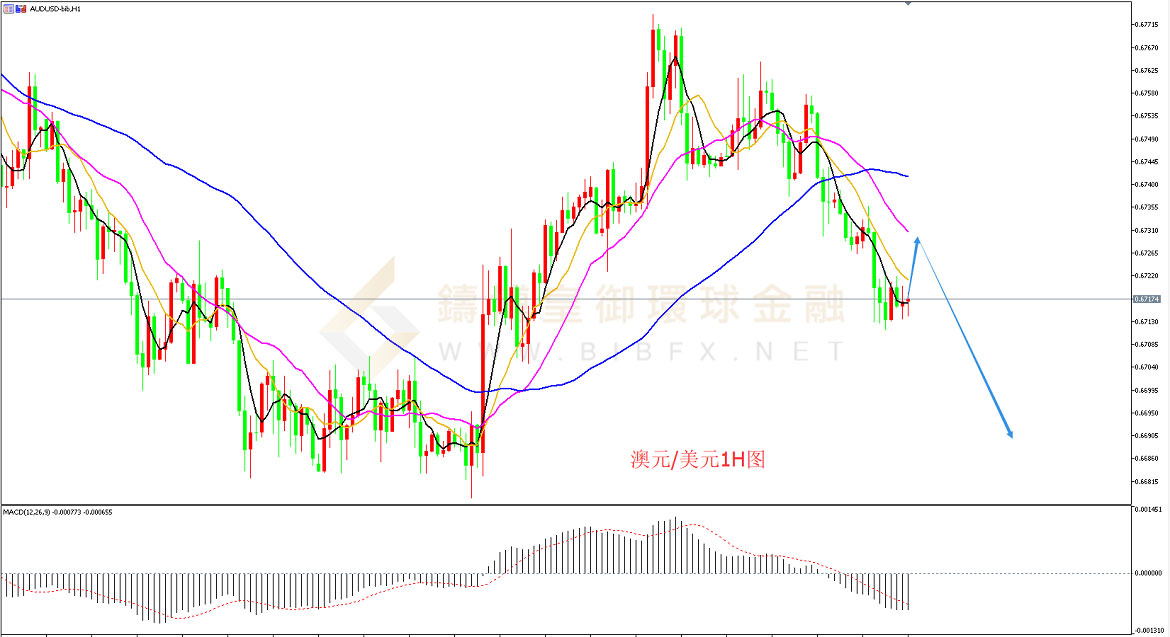Click the MACD(12,26,9) indicator label

point(57,512)
